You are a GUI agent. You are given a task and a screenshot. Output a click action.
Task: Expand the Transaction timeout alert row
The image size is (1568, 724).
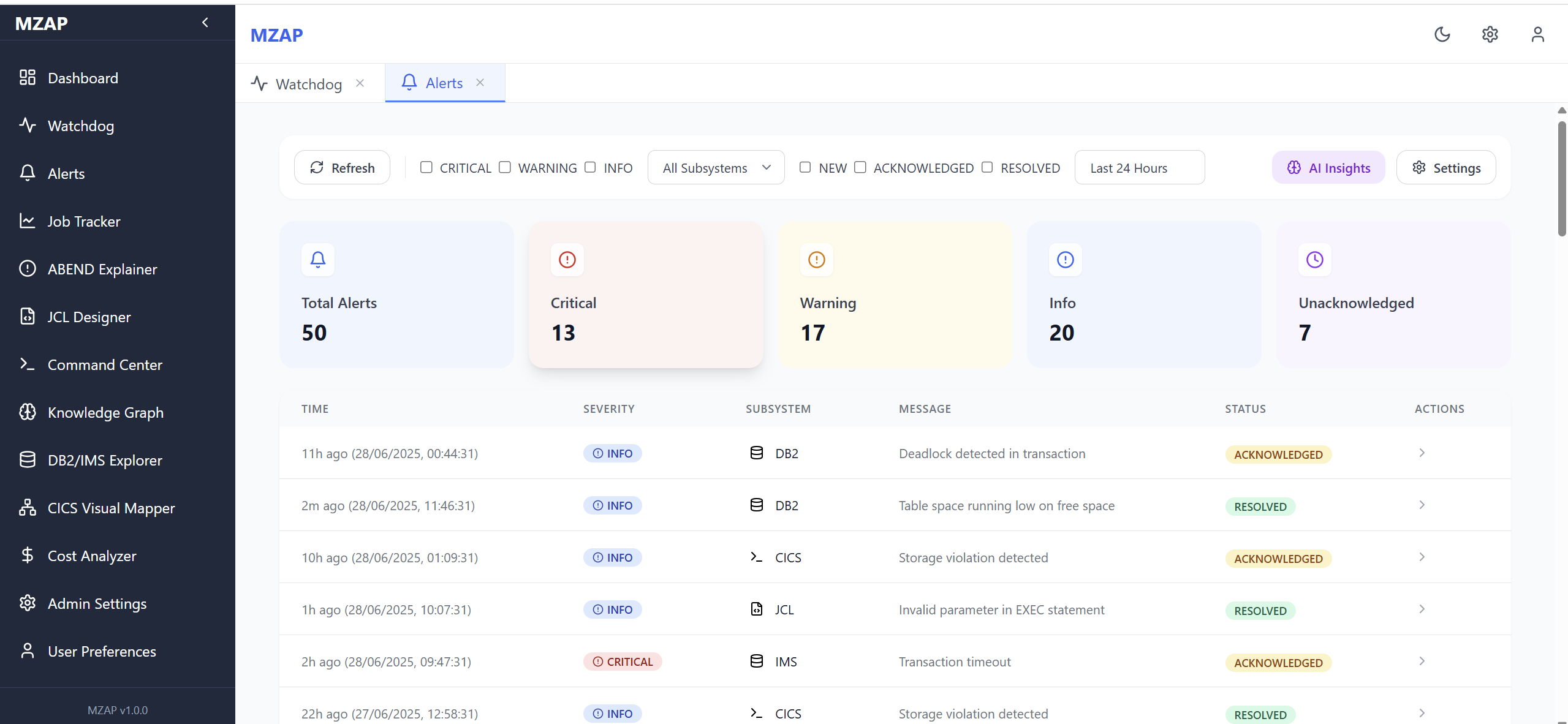click(1422, 662)
